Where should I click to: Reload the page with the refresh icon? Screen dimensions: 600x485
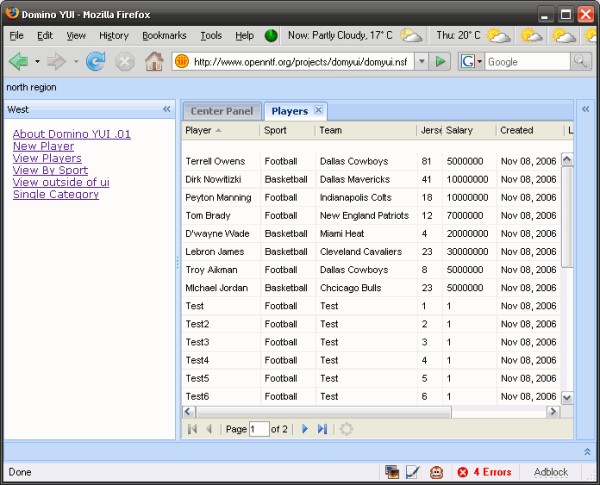pos(95,61)
